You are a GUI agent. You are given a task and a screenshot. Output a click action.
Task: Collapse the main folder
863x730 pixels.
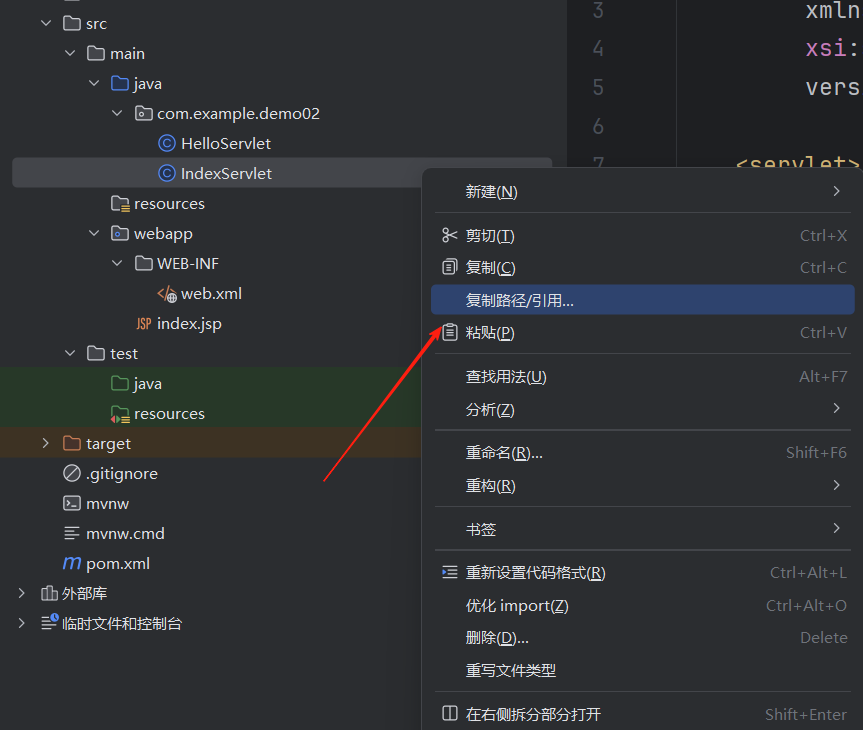(x=70, y=53)
